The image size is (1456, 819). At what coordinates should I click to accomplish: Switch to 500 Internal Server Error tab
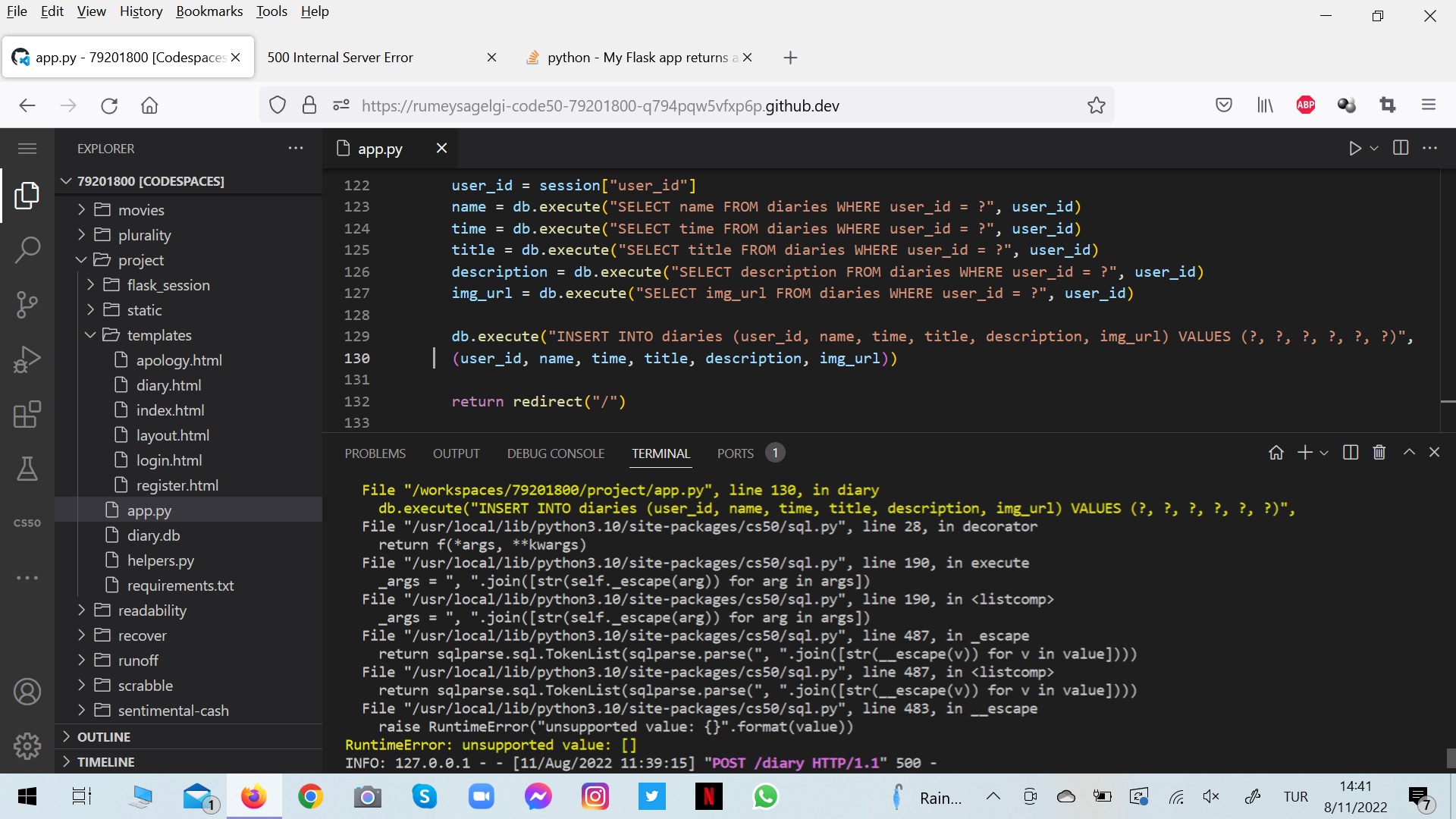(x=340, y=58)
